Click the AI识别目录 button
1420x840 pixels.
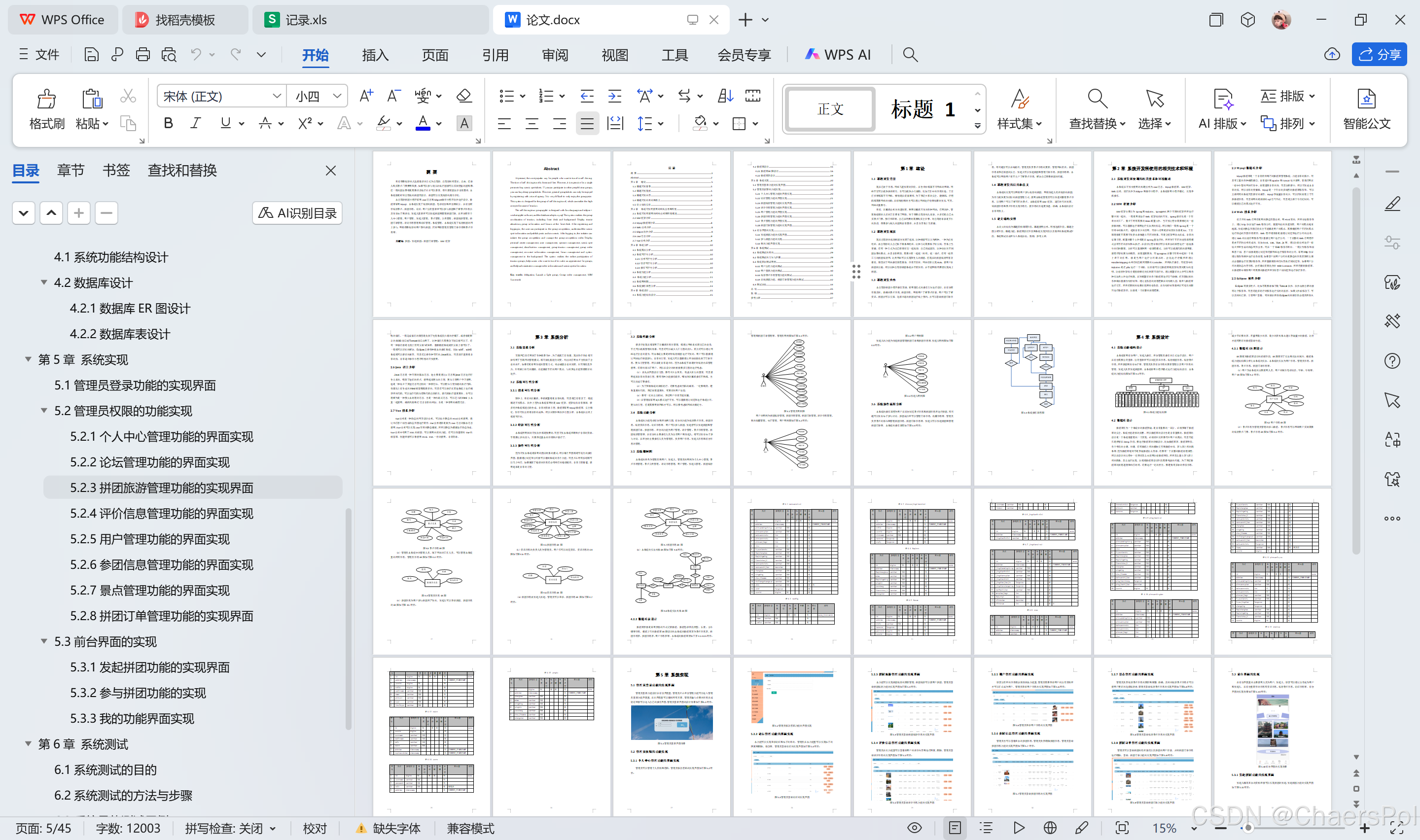(x=297, y=213)
